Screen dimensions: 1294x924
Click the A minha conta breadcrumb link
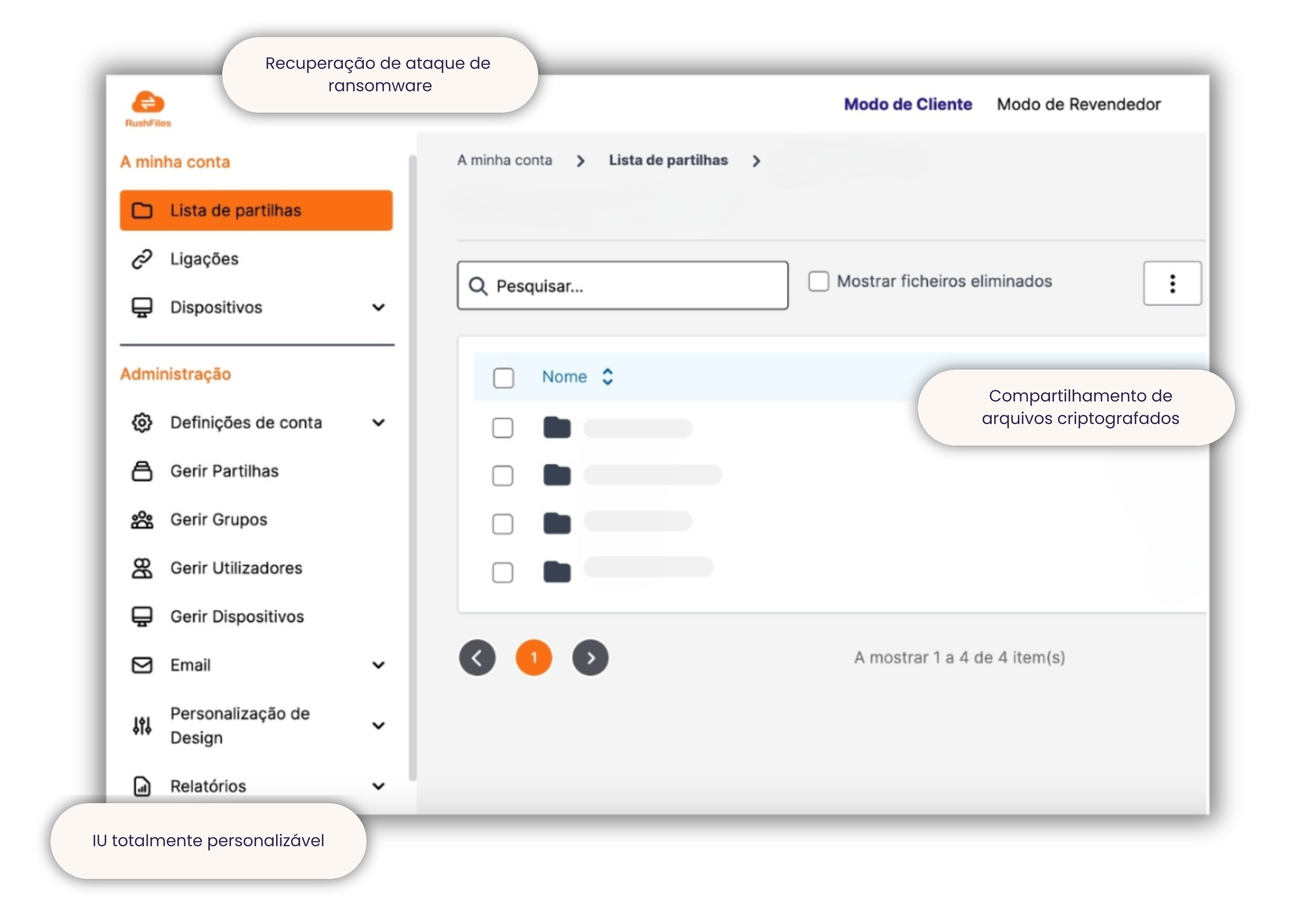click(x=504, y=160)
